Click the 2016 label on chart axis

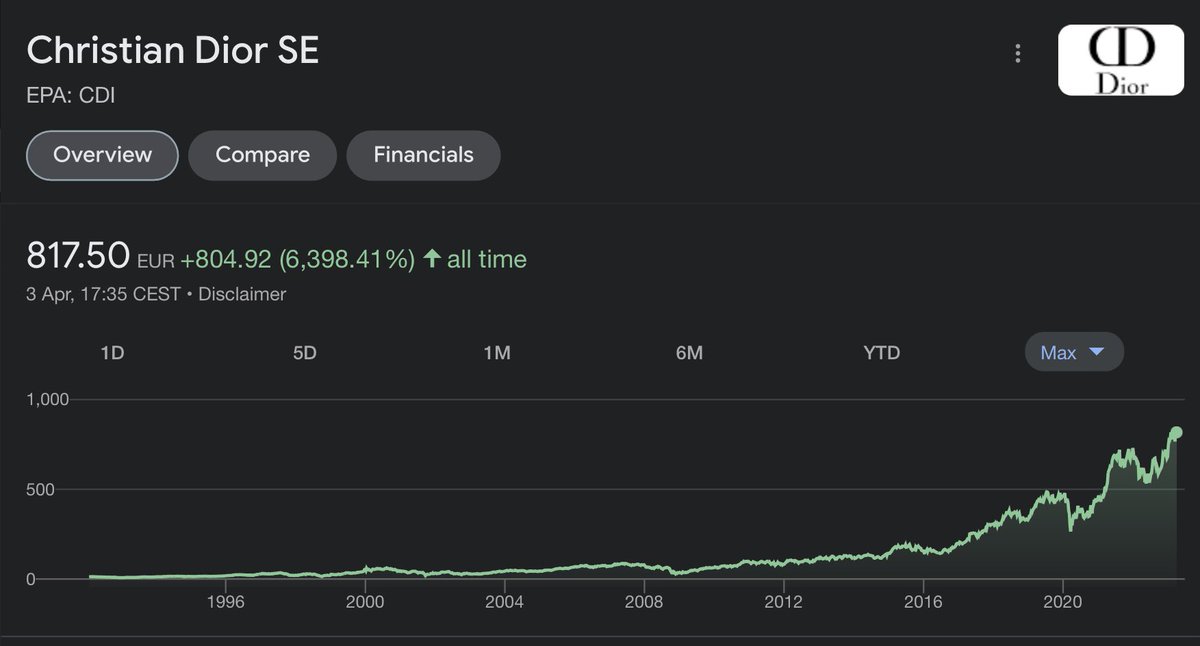[923, 602]
